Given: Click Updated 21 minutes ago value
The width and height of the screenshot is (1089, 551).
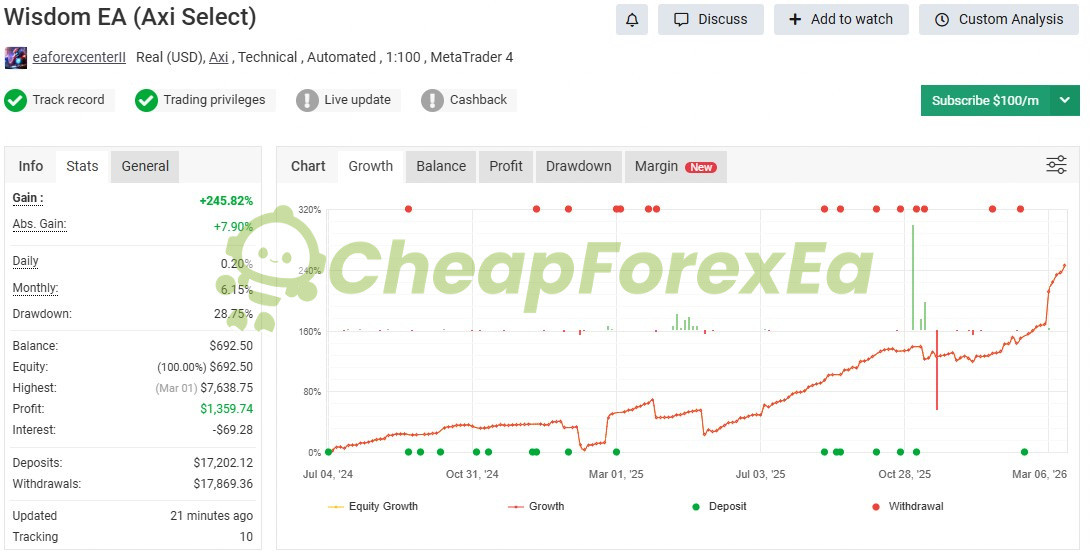Looking at the screenshot, I should [211, 516].
